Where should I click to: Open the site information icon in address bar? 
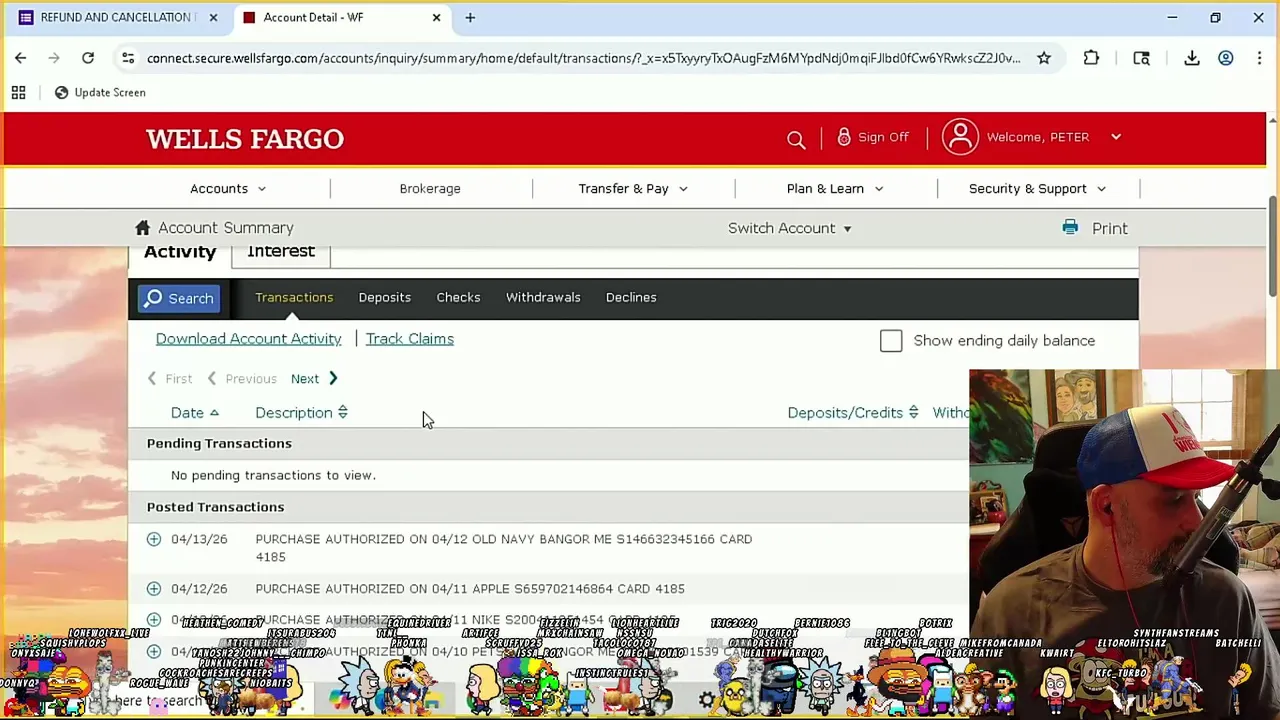(x=128, y=58)
